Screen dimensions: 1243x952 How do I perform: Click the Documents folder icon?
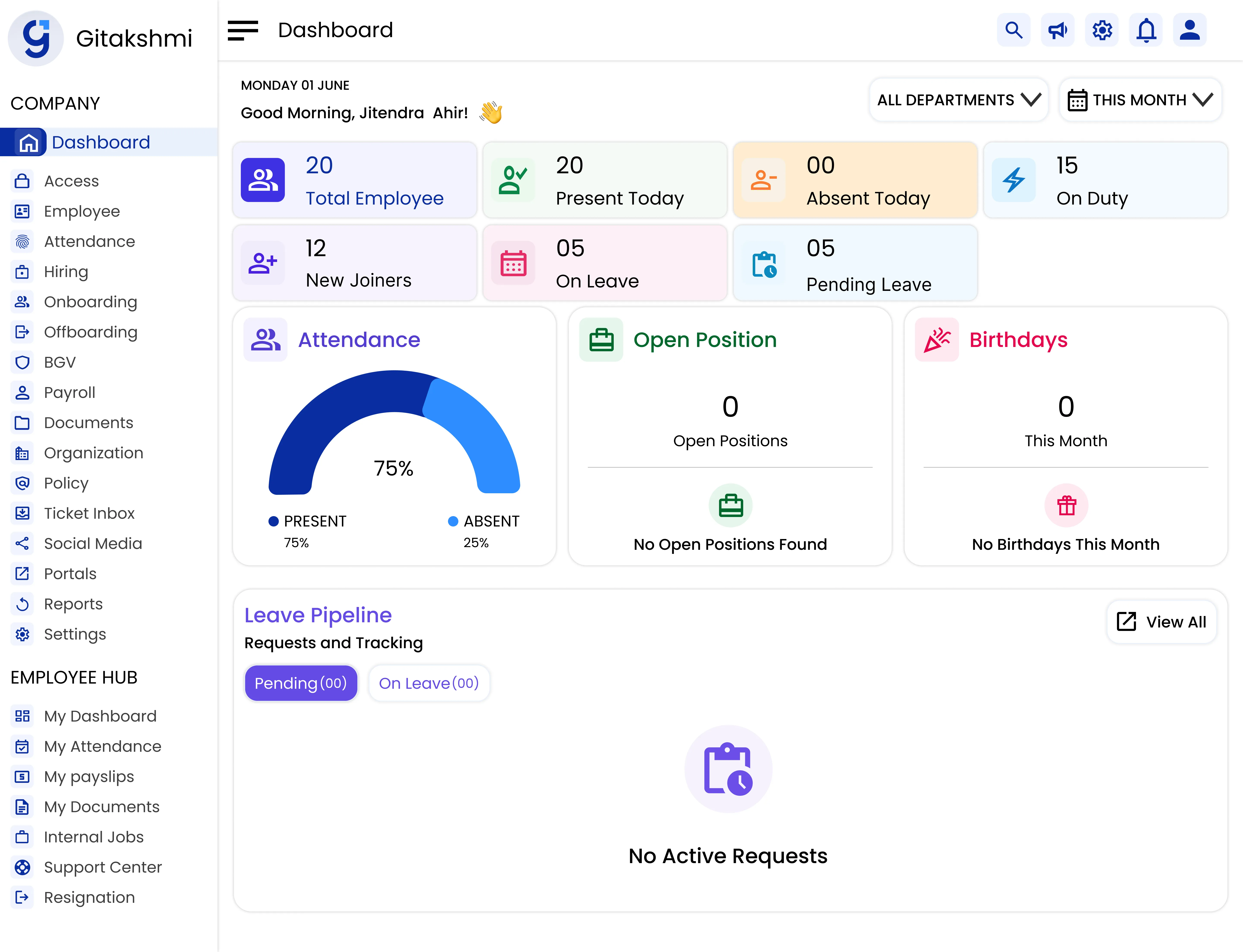point(22,423)
